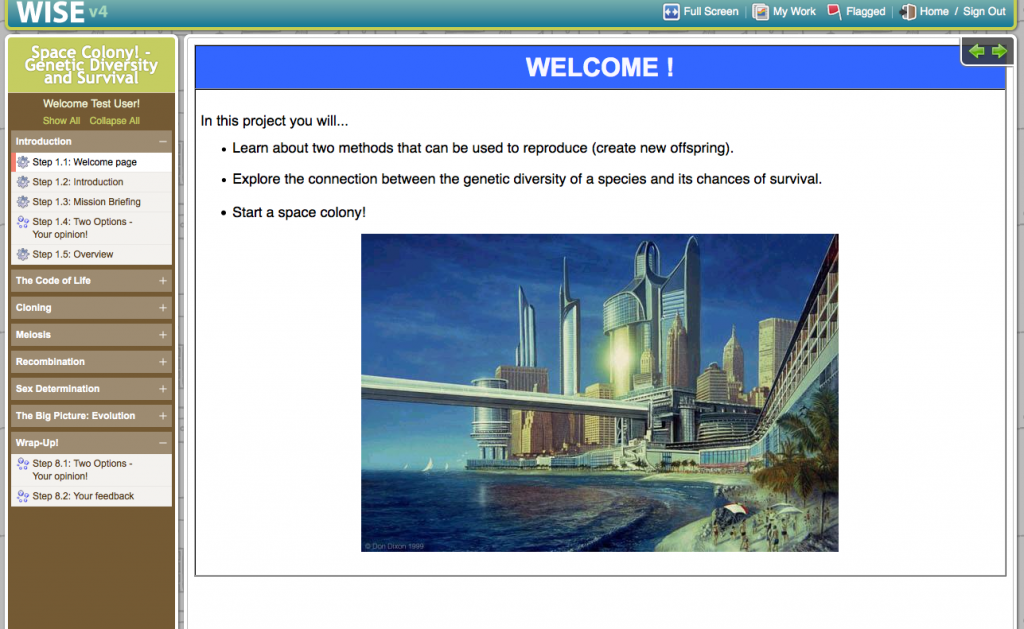The image size is (1024, 629).
Task: Expand the Cloning section
Action: (x=163, y=308)
